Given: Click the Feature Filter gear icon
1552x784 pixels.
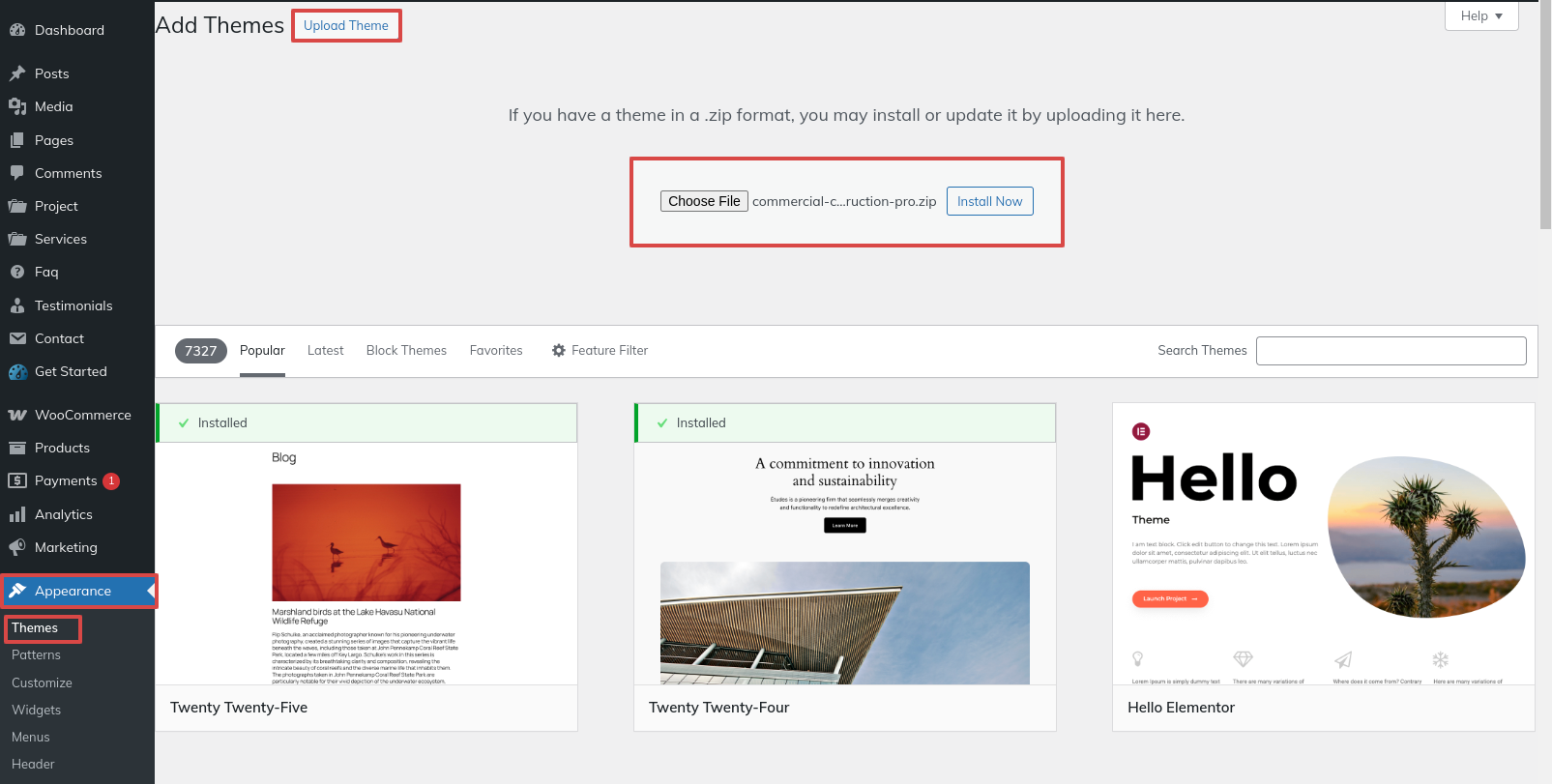Looking at the screenshot, I should (x=559, y=350).
